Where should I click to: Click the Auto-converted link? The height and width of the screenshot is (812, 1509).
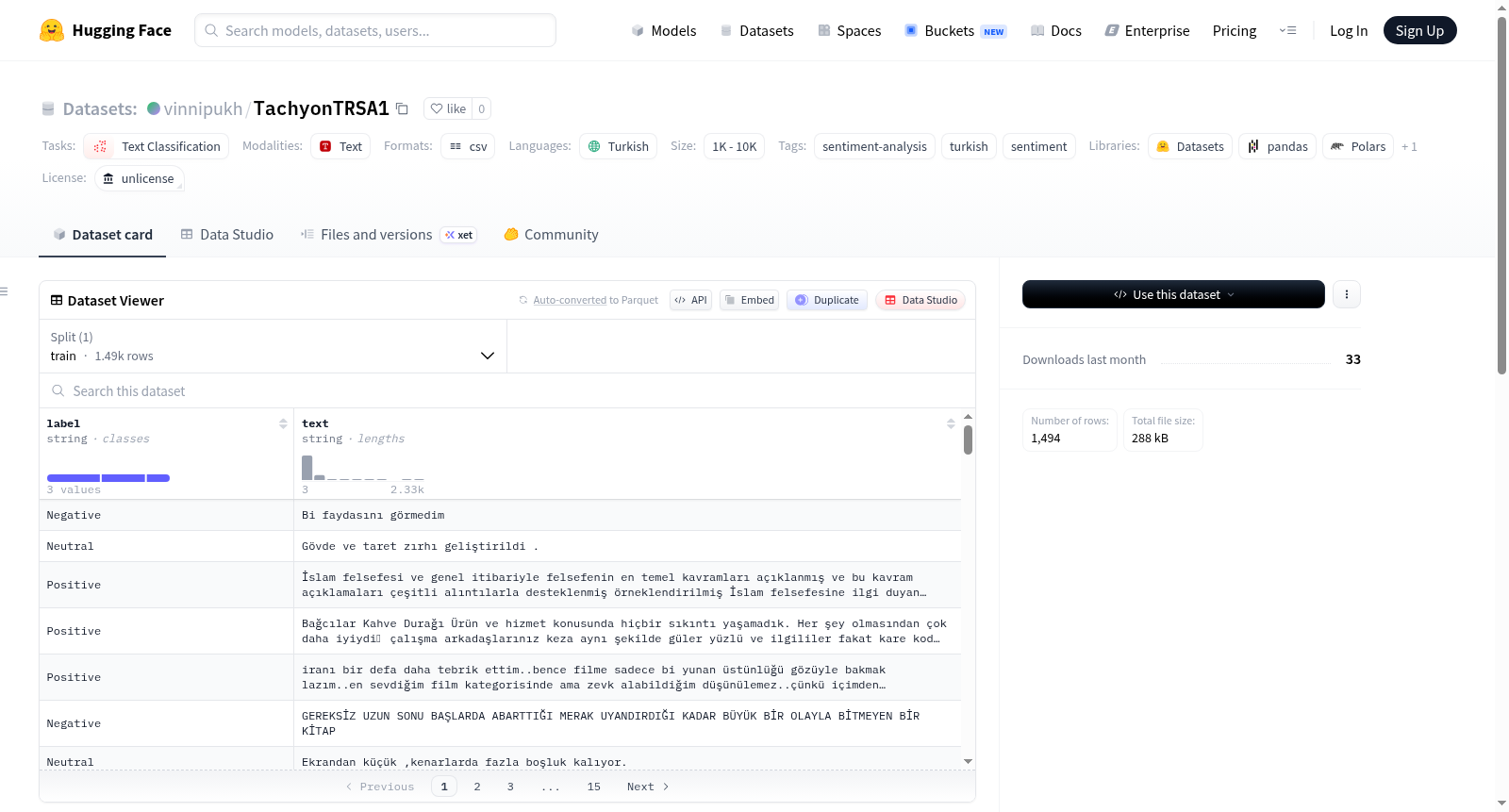(x=570, y=300)
